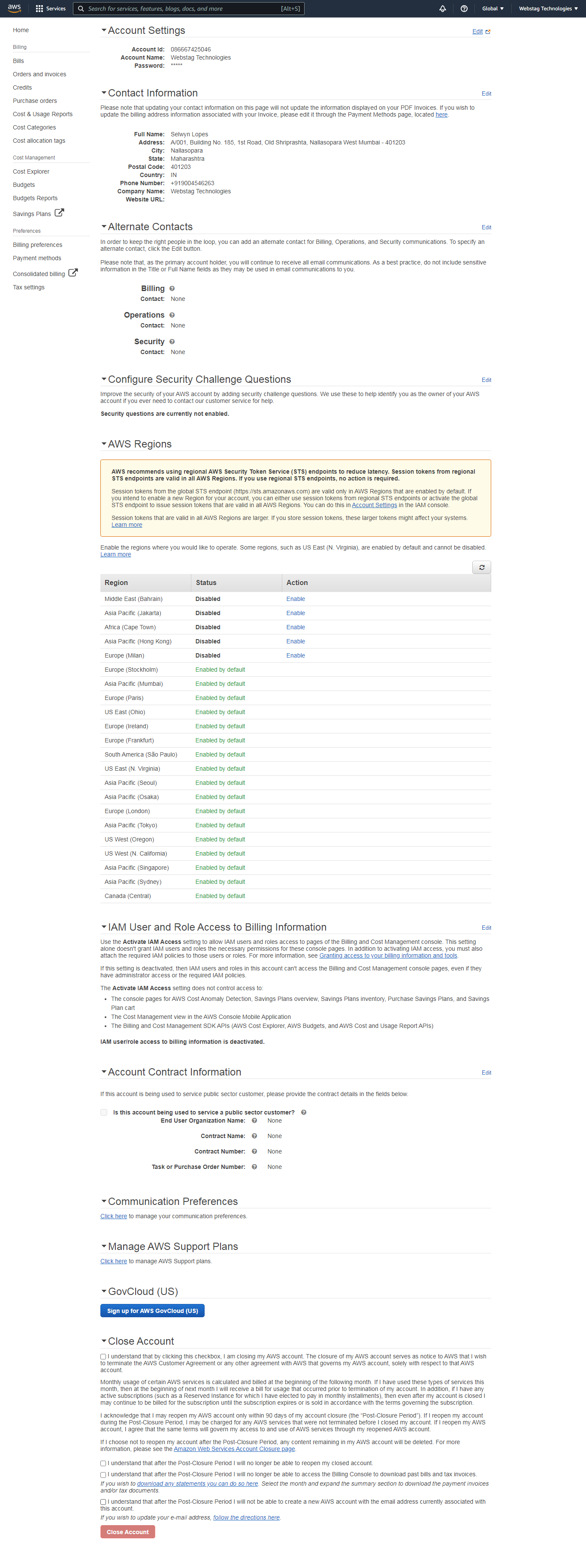
Task: Collapse the Close Account section
Action: point(103,1341)
